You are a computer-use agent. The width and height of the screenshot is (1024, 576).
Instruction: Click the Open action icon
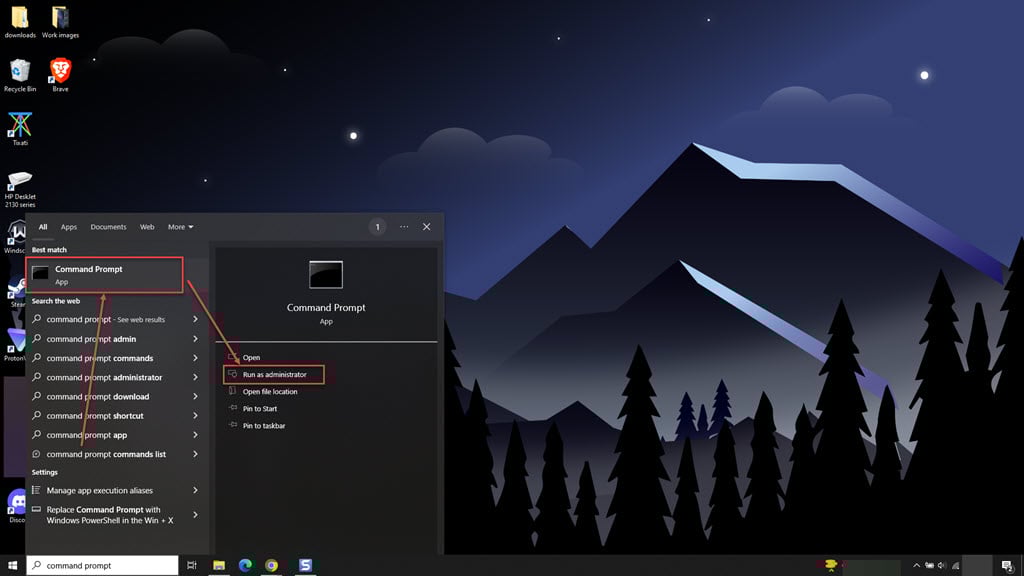pyautogui.click(x=233, y=358)
